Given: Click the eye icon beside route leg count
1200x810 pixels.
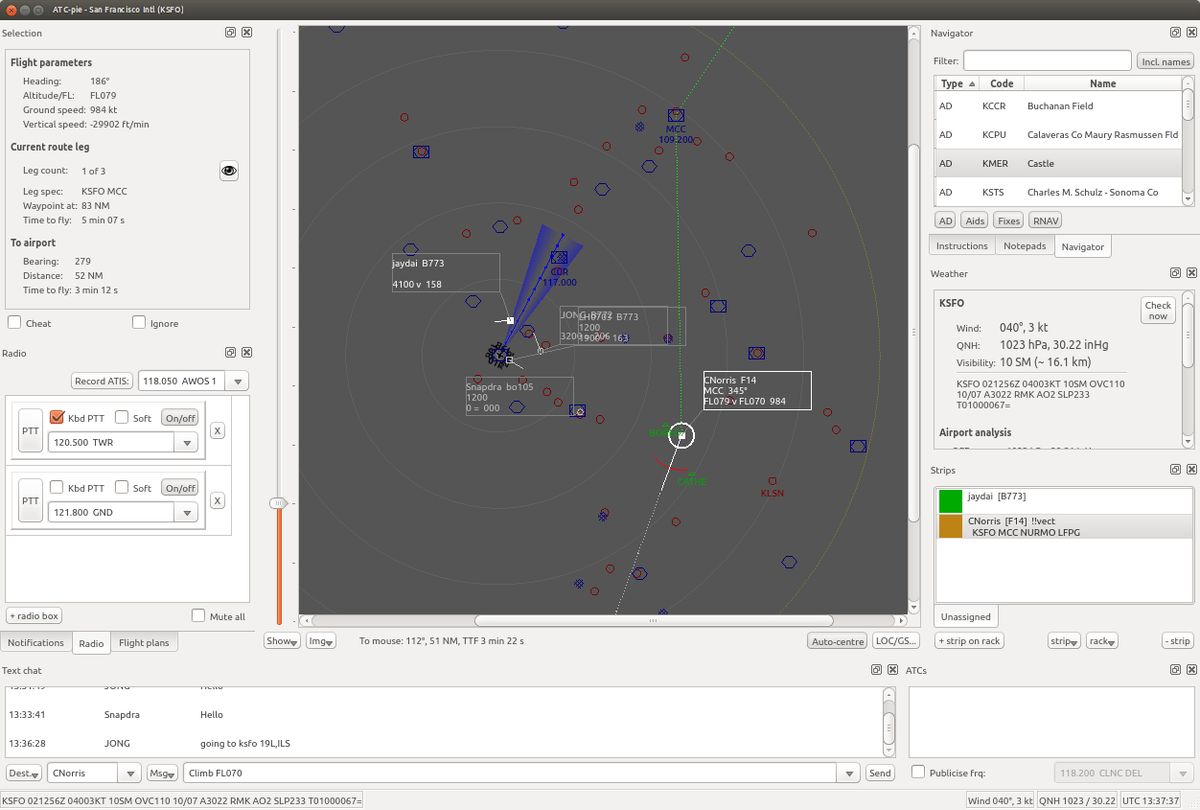Looking at the screenshot, I should (x=229, y=171).
